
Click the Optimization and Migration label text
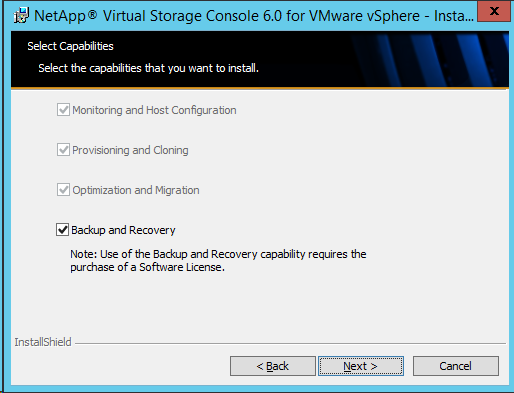point(136,190)
